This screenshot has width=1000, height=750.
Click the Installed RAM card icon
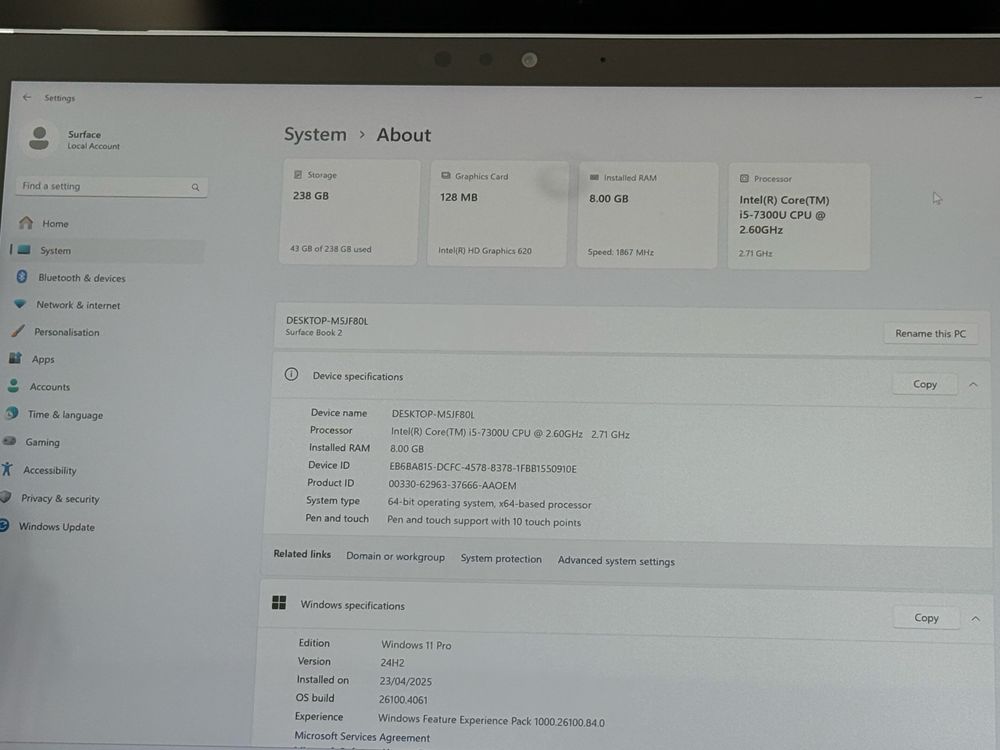(x=594, y=177)
